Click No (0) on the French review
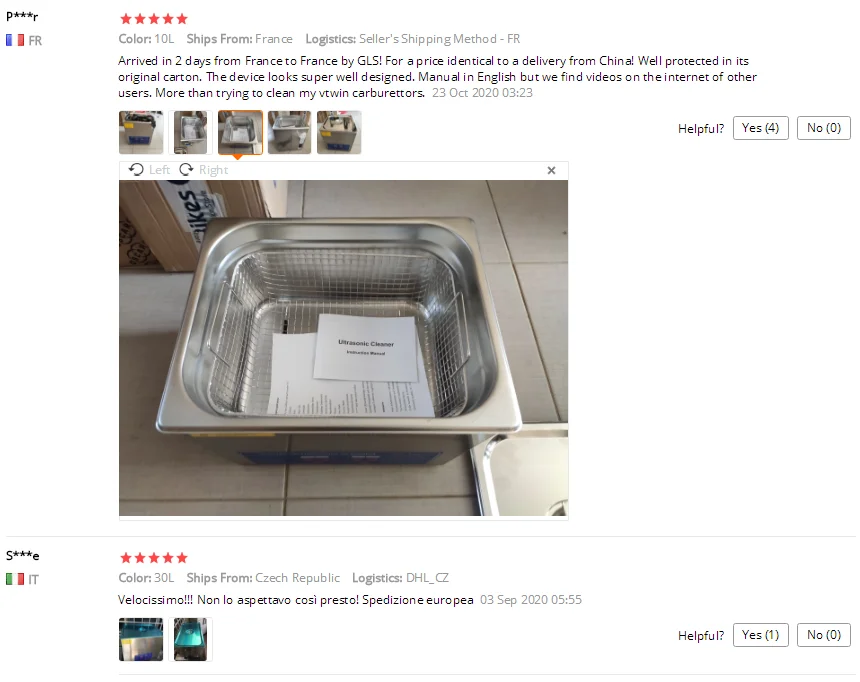 (x=823, y=128)
